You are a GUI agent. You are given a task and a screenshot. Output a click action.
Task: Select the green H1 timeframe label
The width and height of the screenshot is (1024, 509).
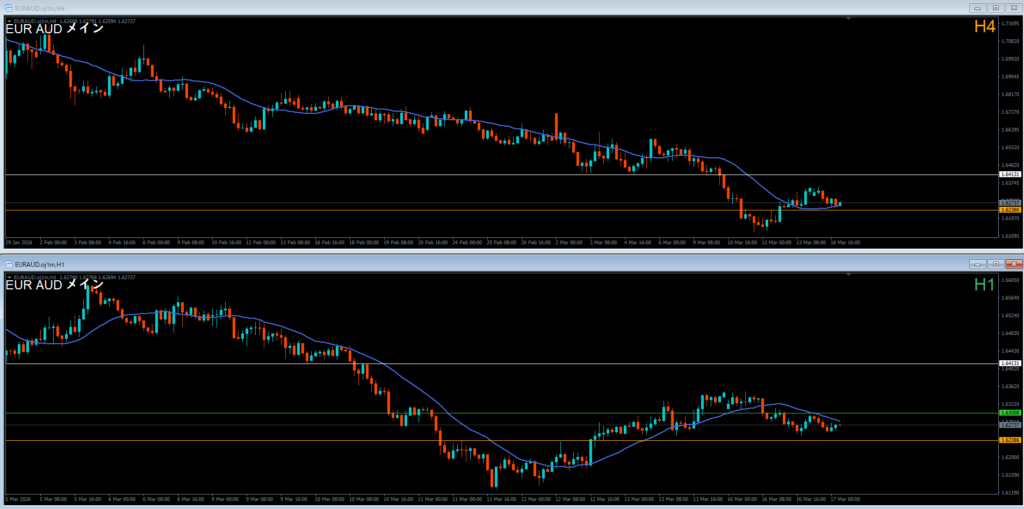[x=984, y=285]
